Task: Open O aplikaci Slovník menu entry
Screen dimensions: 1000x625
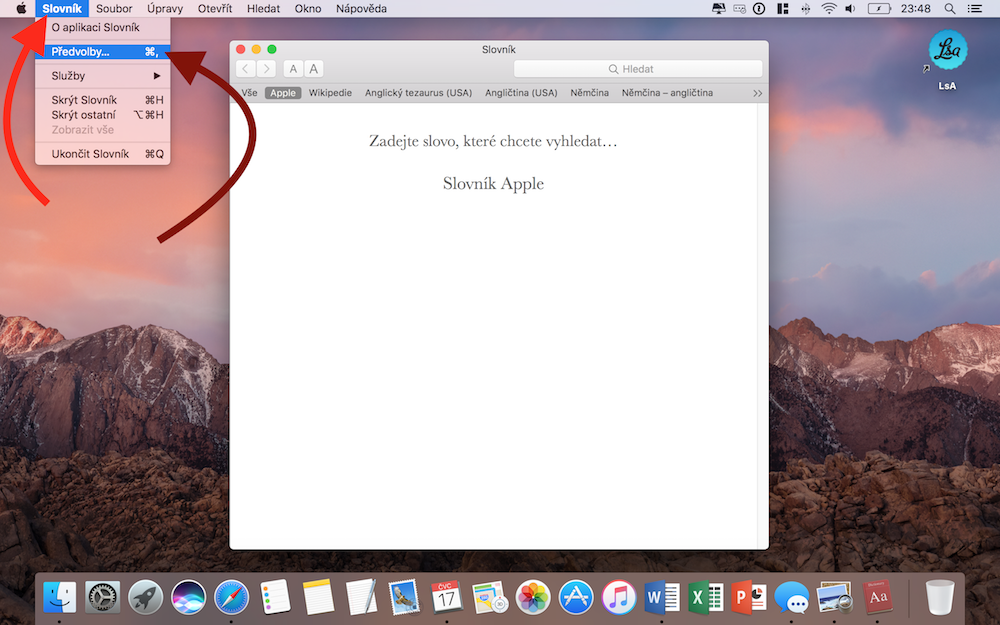Action: tap(103, 27)
